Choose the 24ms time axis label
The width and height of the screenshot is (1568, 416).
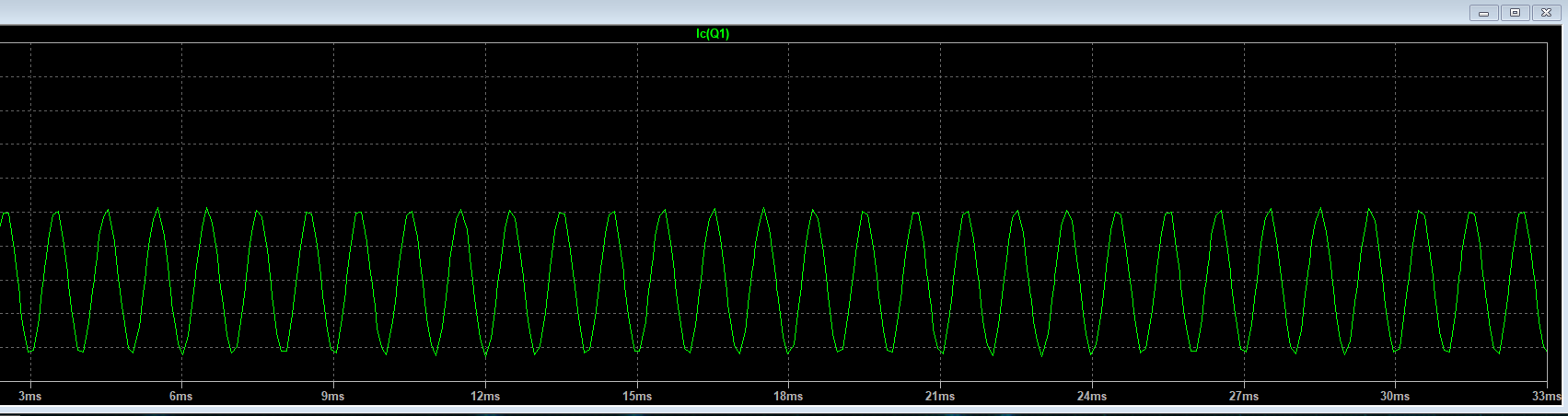(1092, 397)
